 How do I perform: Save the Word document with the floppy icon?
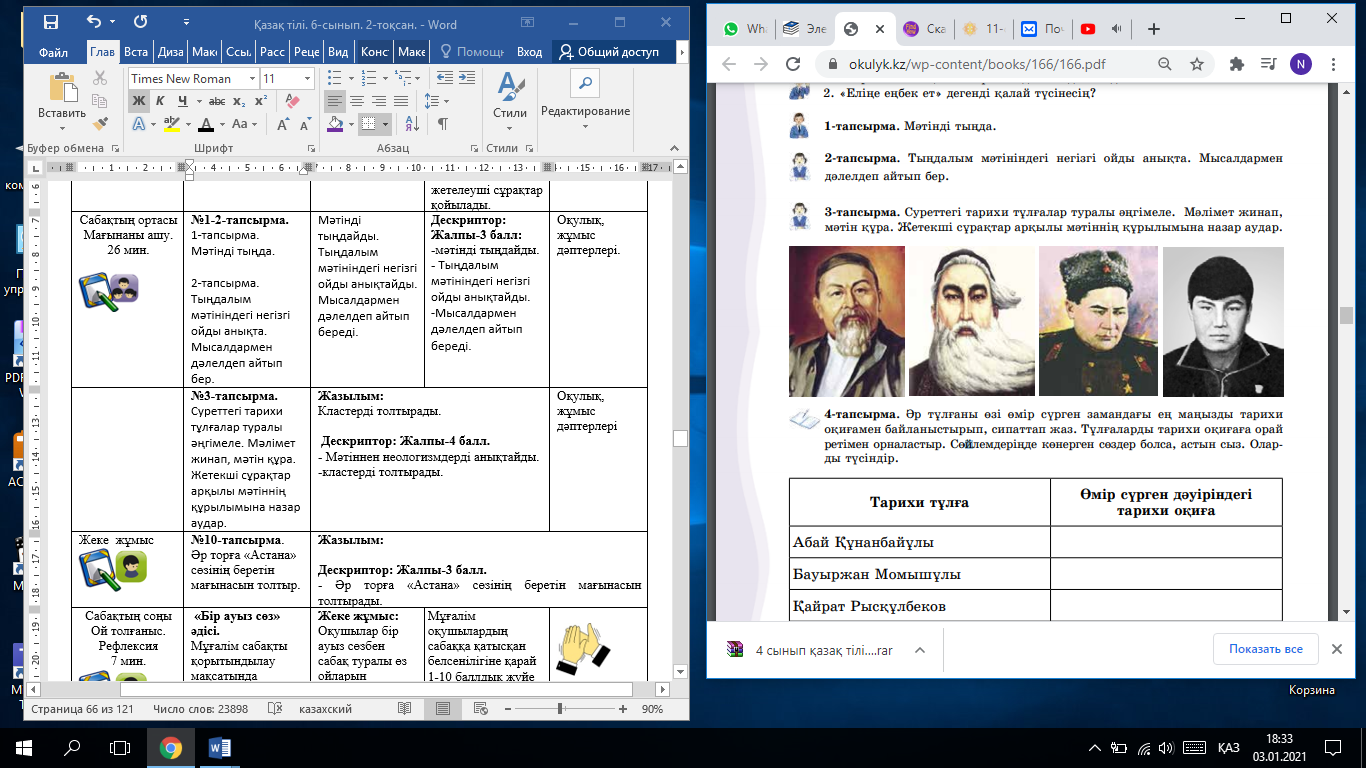click(x=51, y=21)
